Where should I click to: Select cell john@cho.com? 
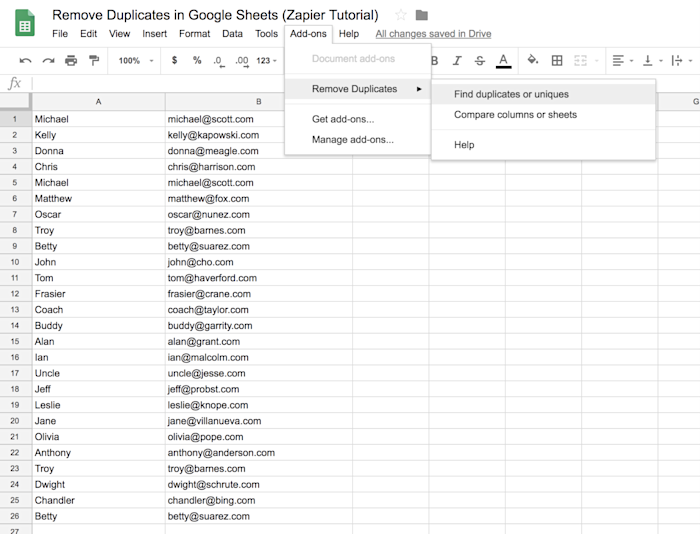click(258, 262)
